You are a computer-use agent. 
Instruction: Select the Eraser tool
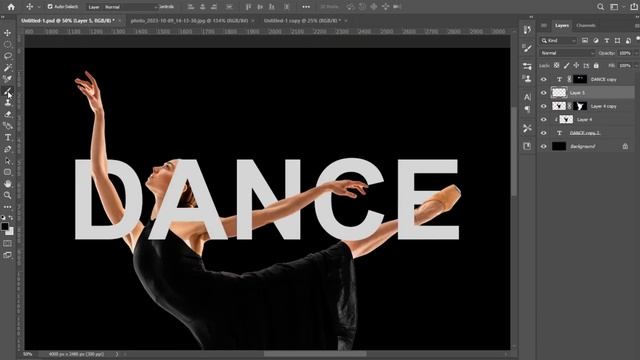coord(7,114)
